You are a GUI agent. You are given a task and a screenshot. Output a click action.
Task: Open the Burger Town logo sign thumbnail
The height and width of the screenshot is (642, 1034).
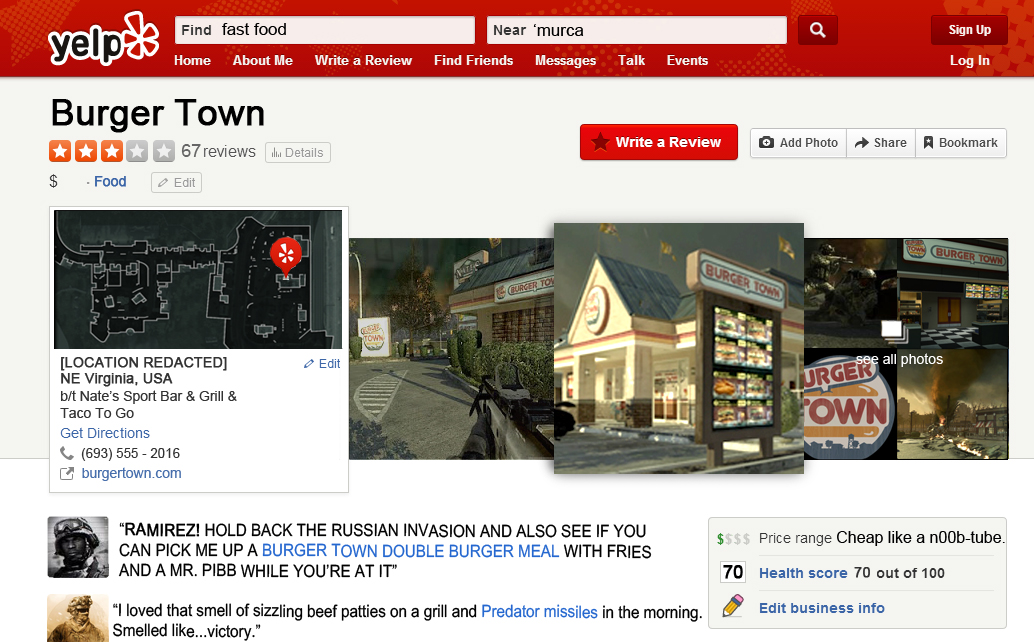(850, 404)
